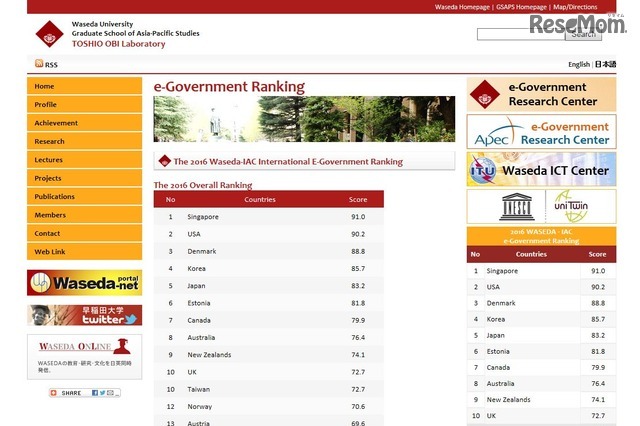This screenshot has height=426, width=640.
Task: Go to the Research menu item
Action: (x=84, y=141)
